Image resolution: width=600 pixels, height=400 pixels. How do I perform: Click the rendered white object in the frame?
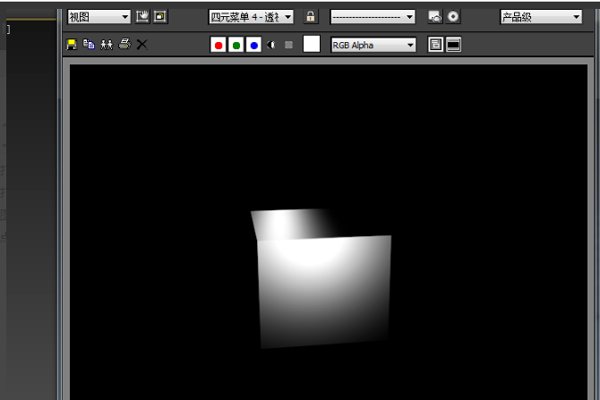click(322, 285)
